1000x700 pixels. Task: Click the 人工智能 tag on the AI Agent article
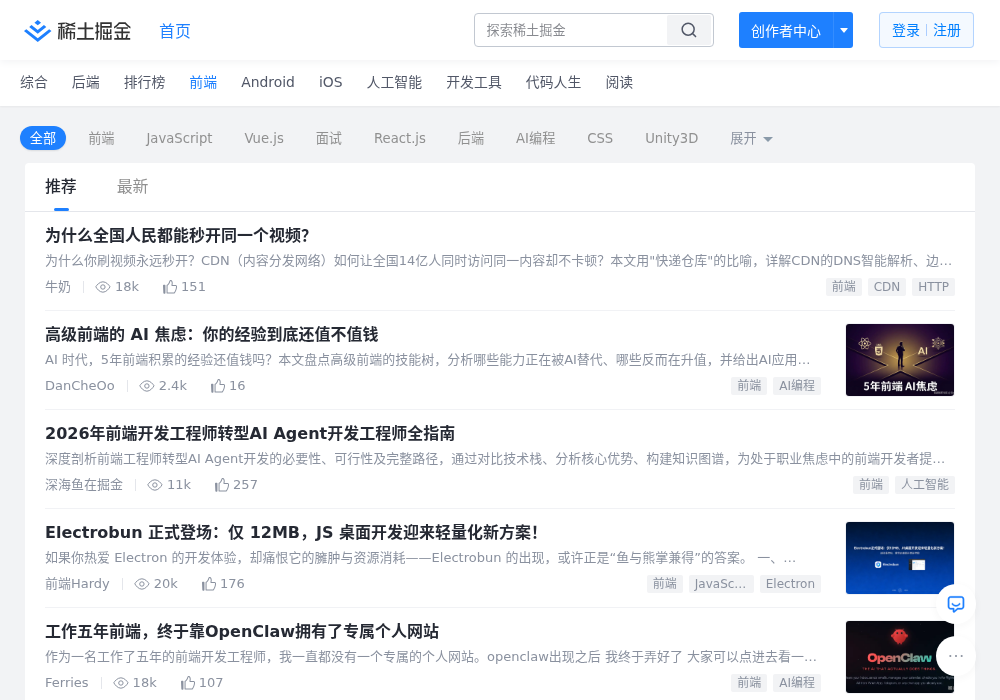coord(925,485)
